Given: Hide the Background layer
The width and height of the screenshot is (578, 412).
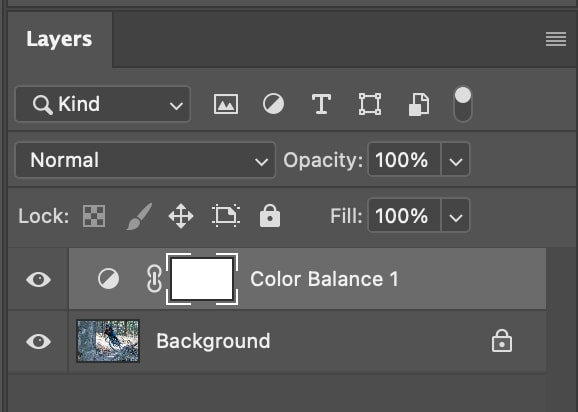Looking at the screenshot, I should click(x=38, y=341).
